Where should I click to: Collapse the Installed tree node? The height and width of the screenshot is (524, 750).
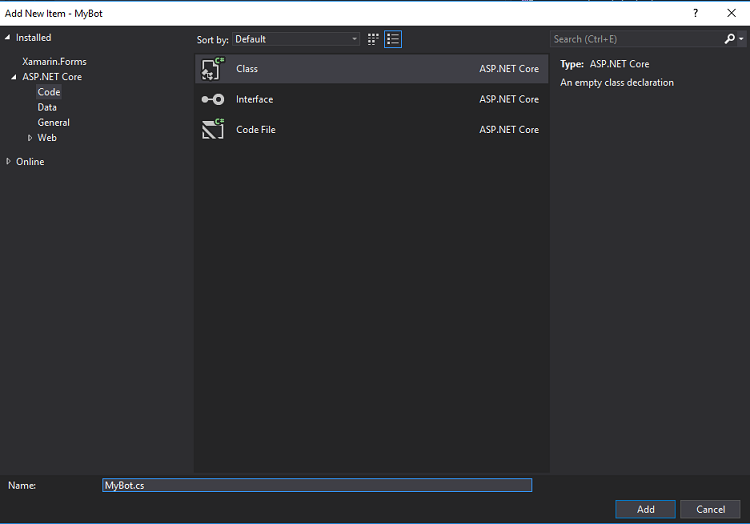pos(8,37)
